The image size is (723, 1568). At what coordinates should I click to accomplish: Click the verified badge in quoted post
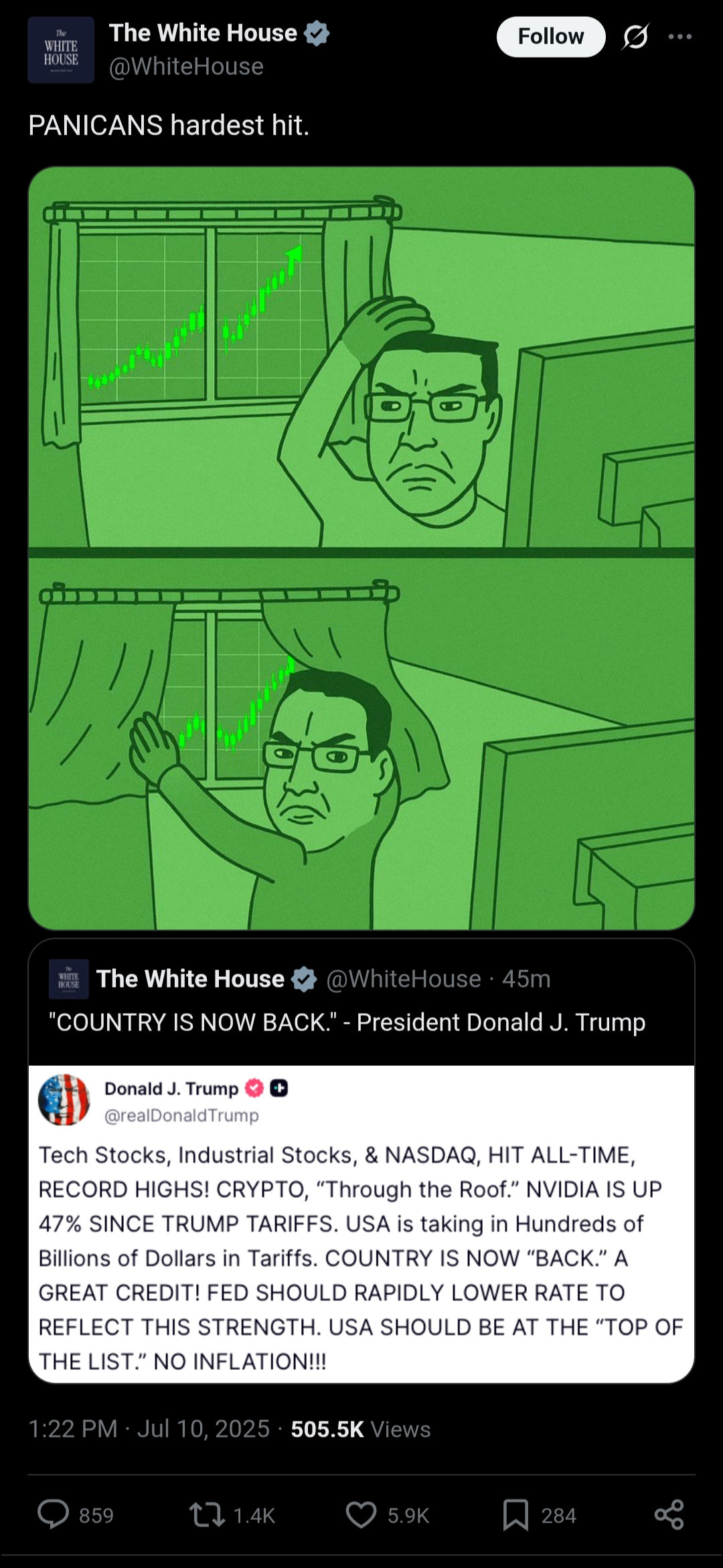[304, 979]
